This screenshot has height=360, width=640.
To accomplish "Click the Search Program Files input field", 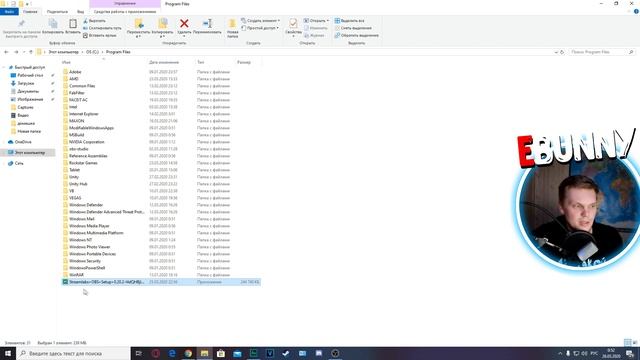I will (599, 52).
